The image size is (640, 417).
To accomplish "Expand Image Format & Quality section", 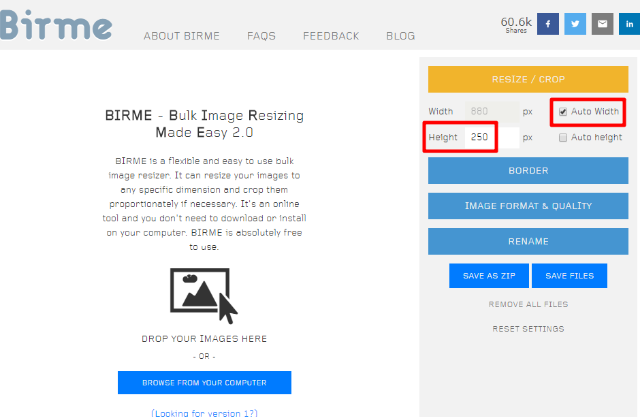I will 528,206.
